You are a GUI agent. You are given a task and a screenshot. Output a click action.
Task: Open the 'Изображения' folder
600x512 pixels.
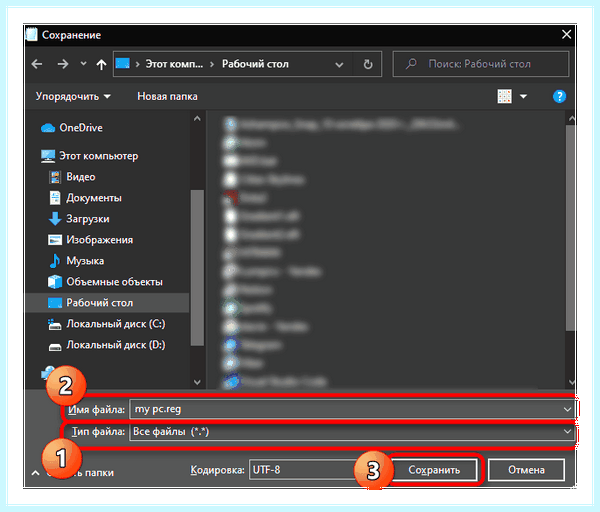pos(91,240)
